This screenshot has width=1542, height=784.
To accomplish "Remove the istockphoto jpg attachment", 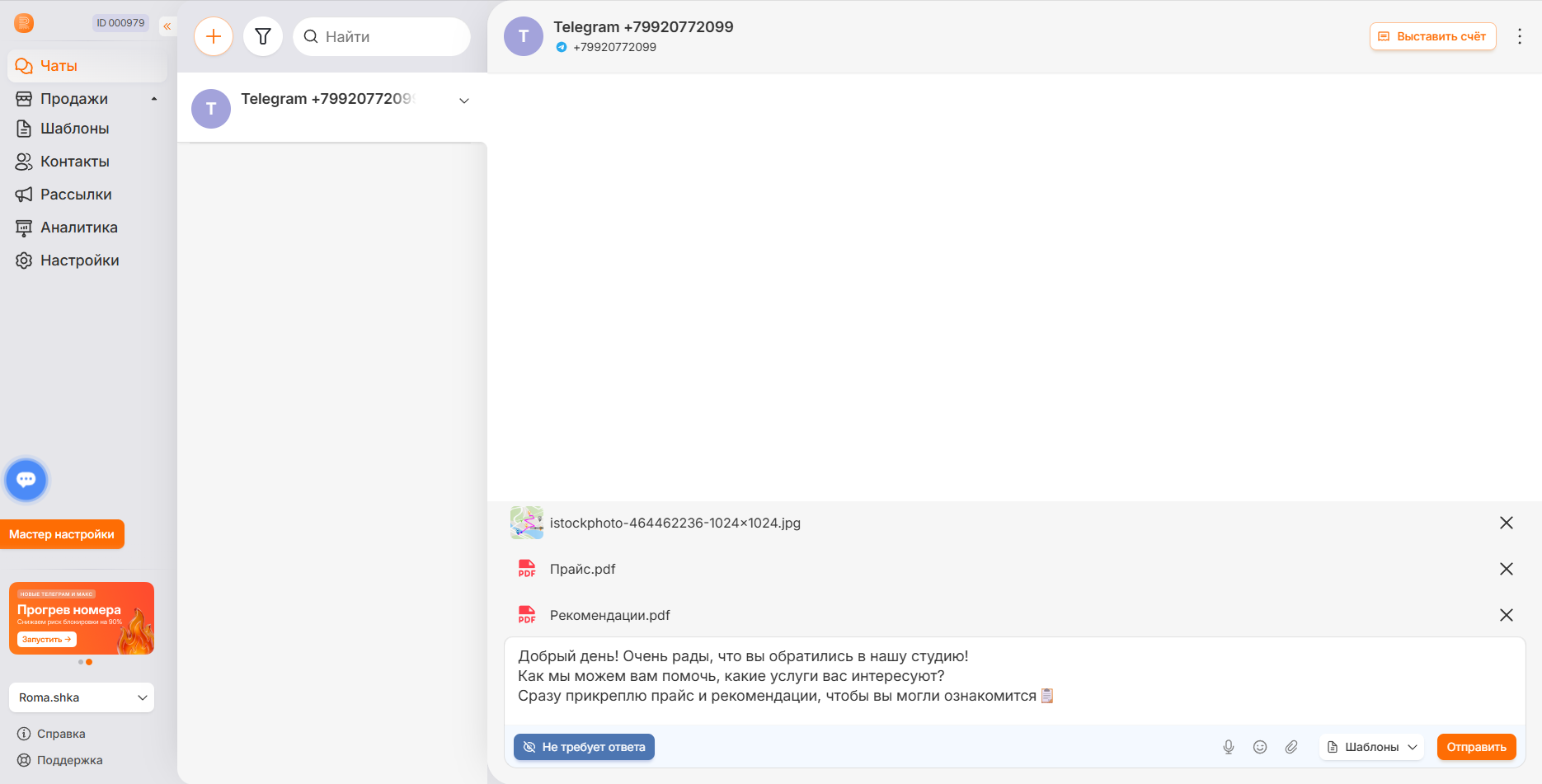I will (x=1507, y=523).
